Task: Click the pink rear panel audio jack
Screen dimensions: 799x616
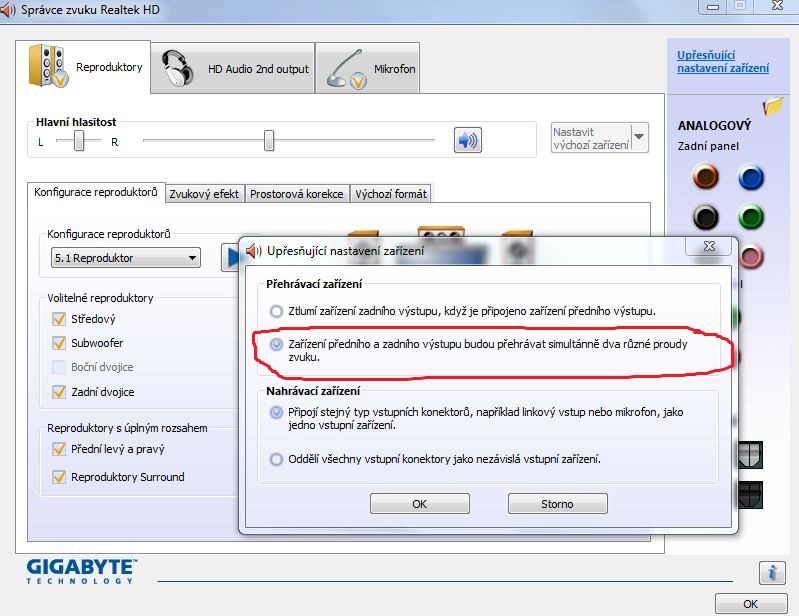Action: [x=751, y=256]
